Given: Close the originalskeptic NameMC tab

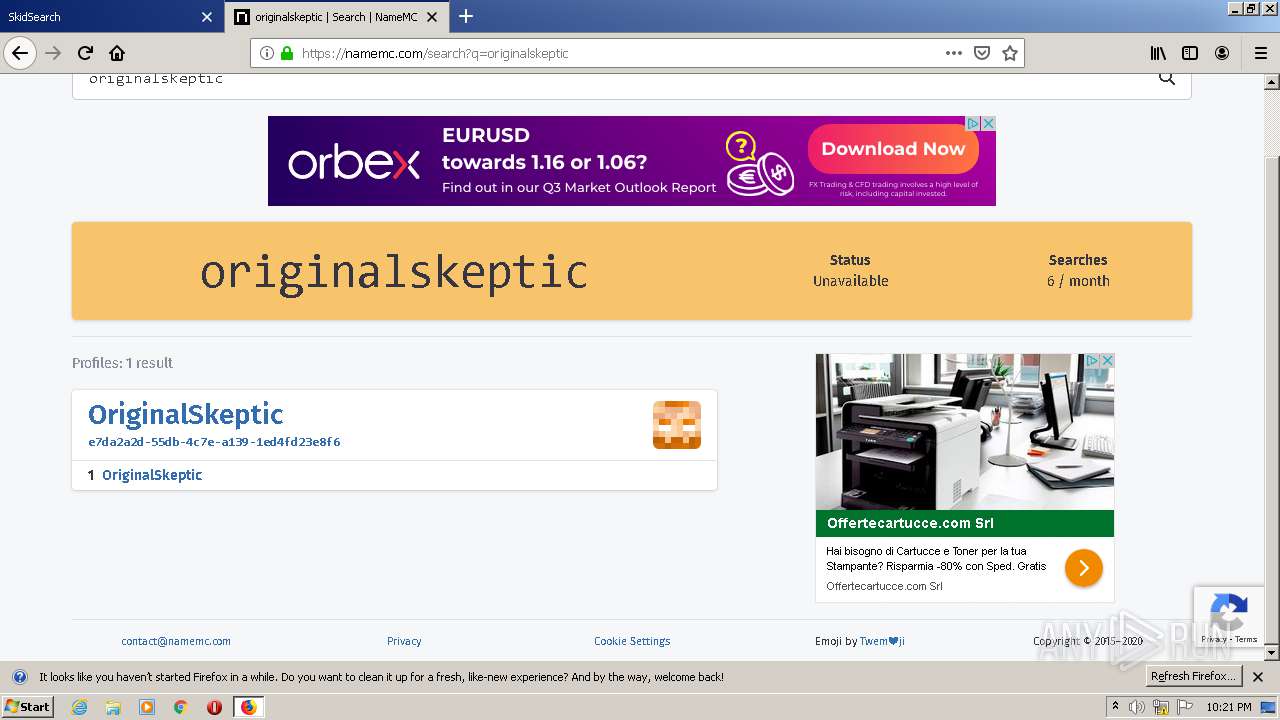Looking at the screenshot, I should click(x=432, y=17).
